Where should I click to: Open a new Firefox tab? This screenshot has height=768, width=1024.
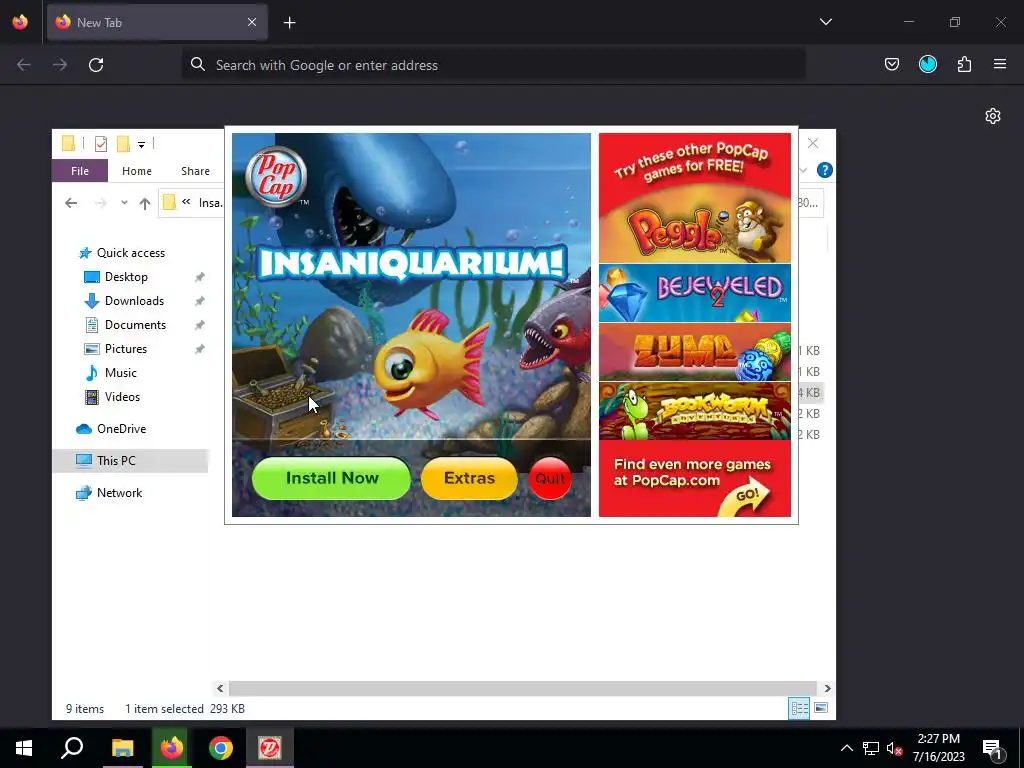pos(289,23)
